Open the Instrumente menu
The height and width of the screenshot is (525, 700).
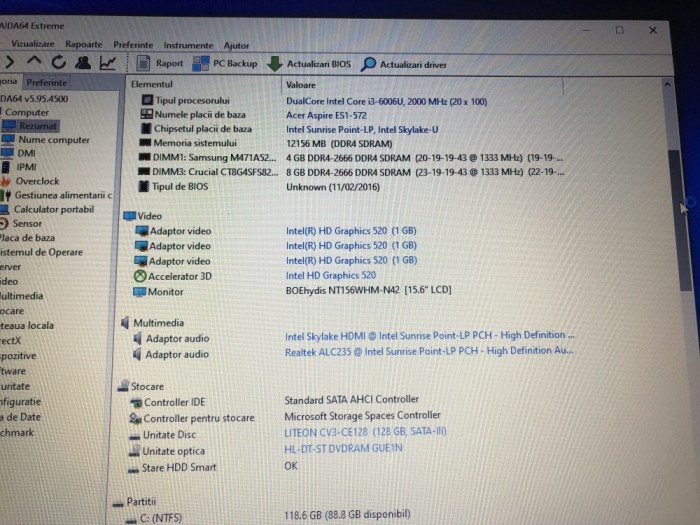pos(188,45)
